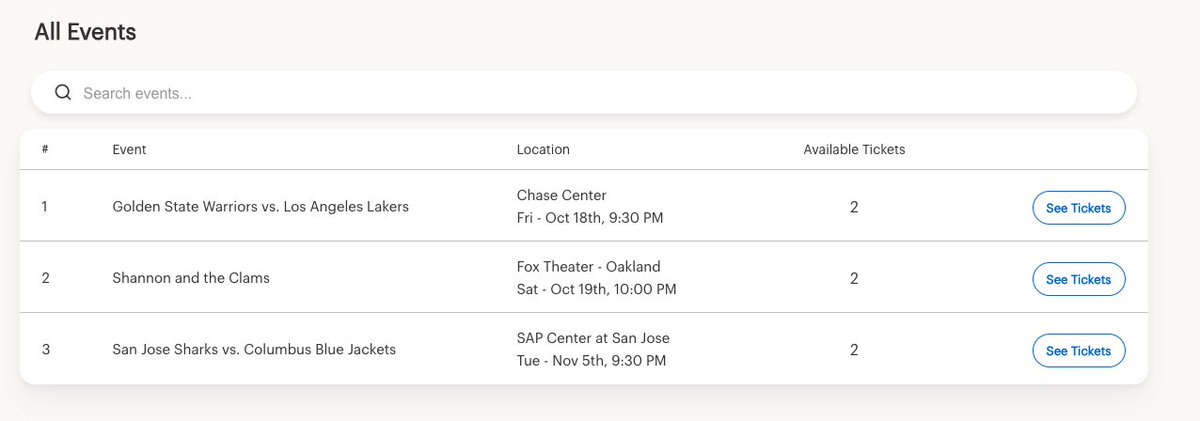Click the Tue - Nov 5th, 9:30 PM date

(x=591, y=361)
